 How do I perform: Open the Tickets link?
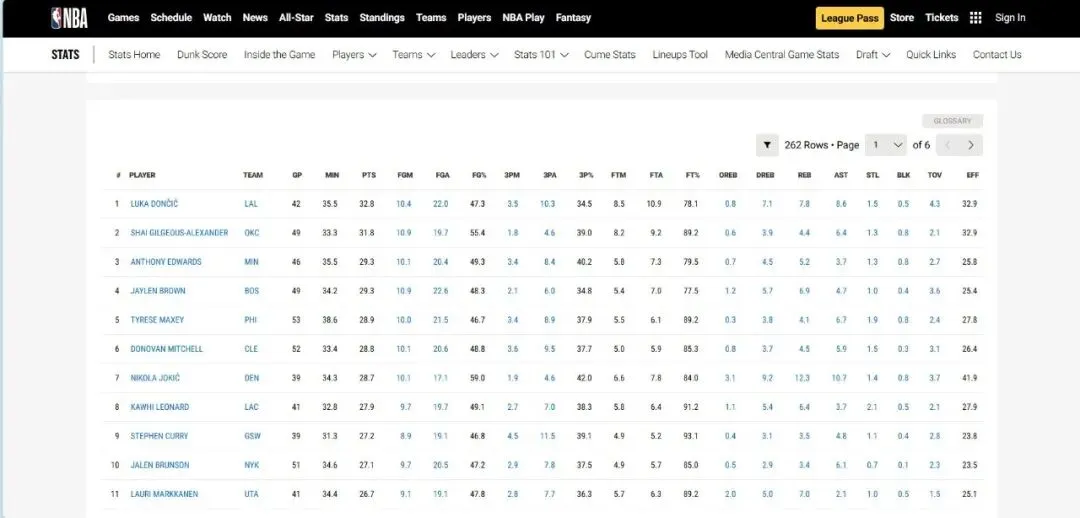coord(942,18)
